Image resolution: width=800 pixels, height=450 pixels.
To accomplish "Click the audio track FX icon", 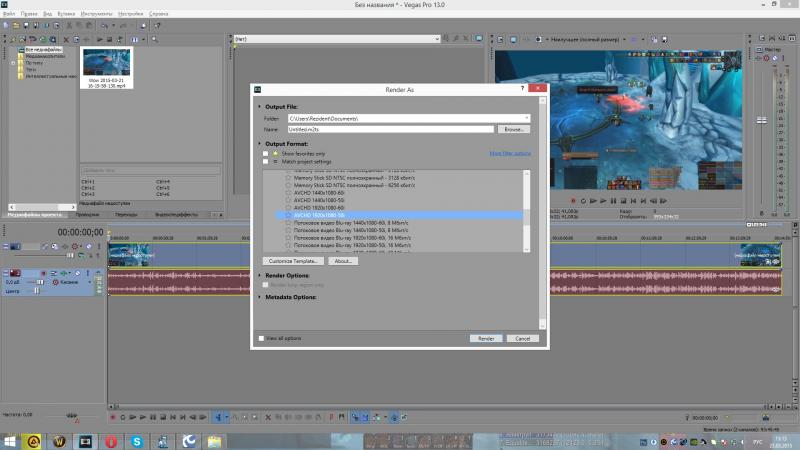I will click(64, 273).
